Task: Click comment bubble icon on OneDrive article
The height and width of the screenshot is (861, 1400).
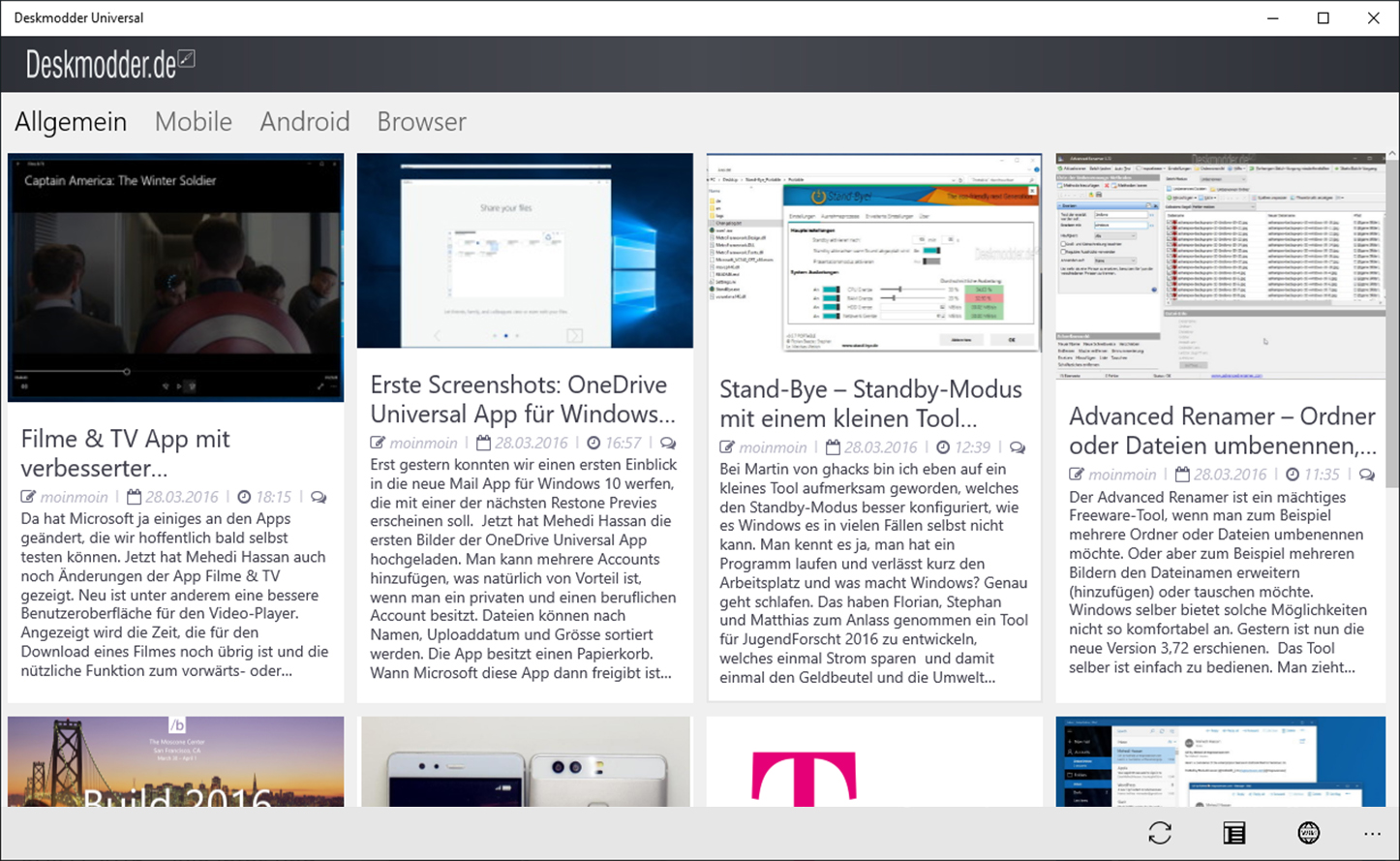Action: [x=668, y=443]
